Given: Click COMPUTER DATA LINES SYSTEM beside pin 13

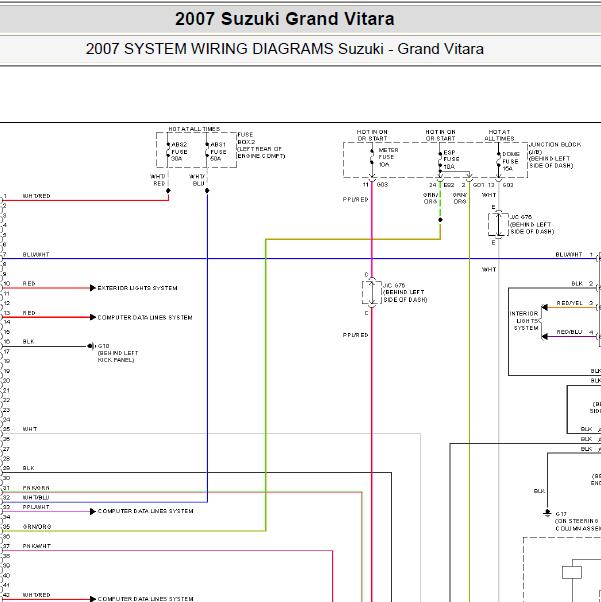Looking at the screenshot, I should pyautogui.click(x=145, y=318).
